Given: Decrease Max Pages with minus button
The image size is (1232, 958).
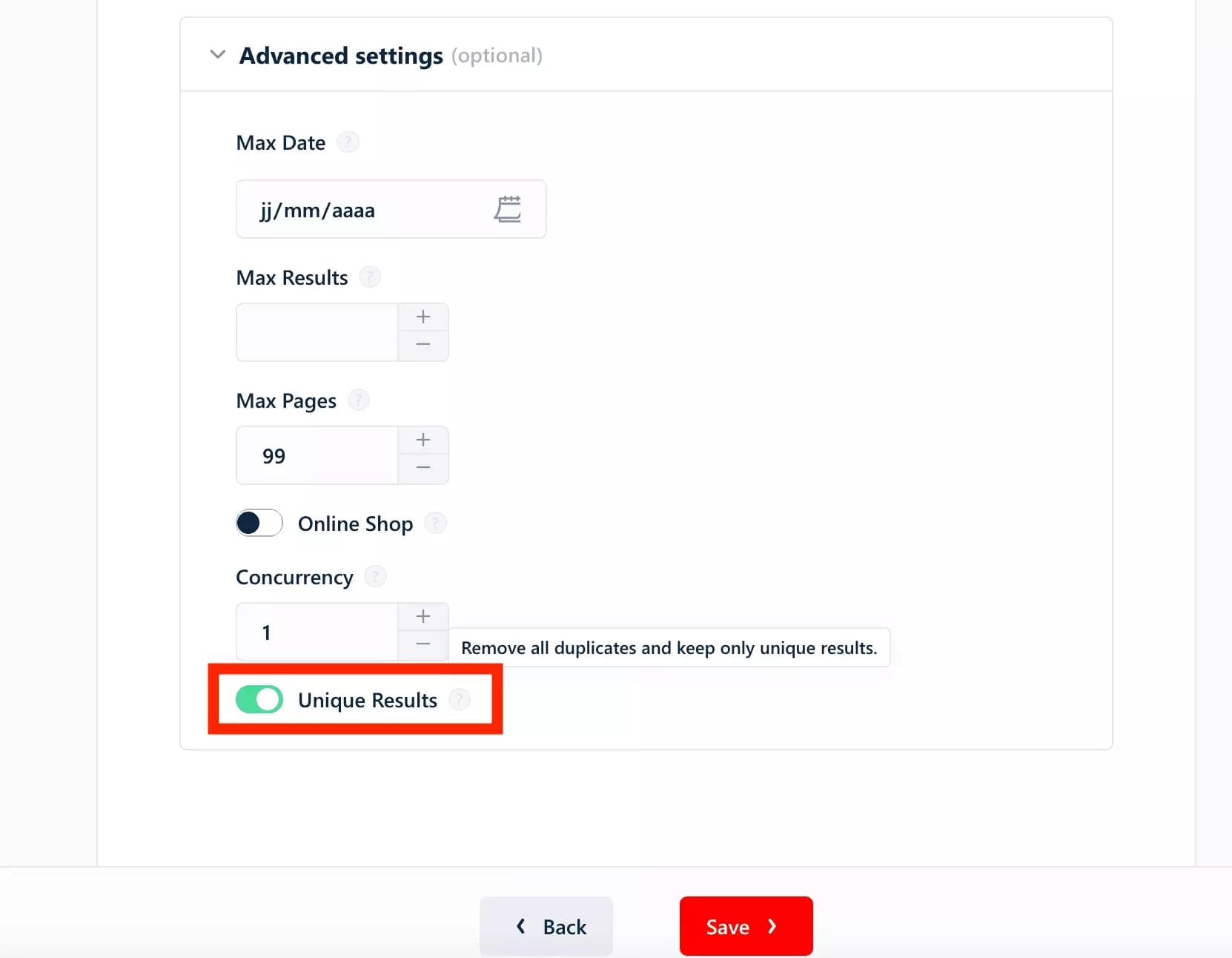Looking at the screenshot, I should pos(423,468).
